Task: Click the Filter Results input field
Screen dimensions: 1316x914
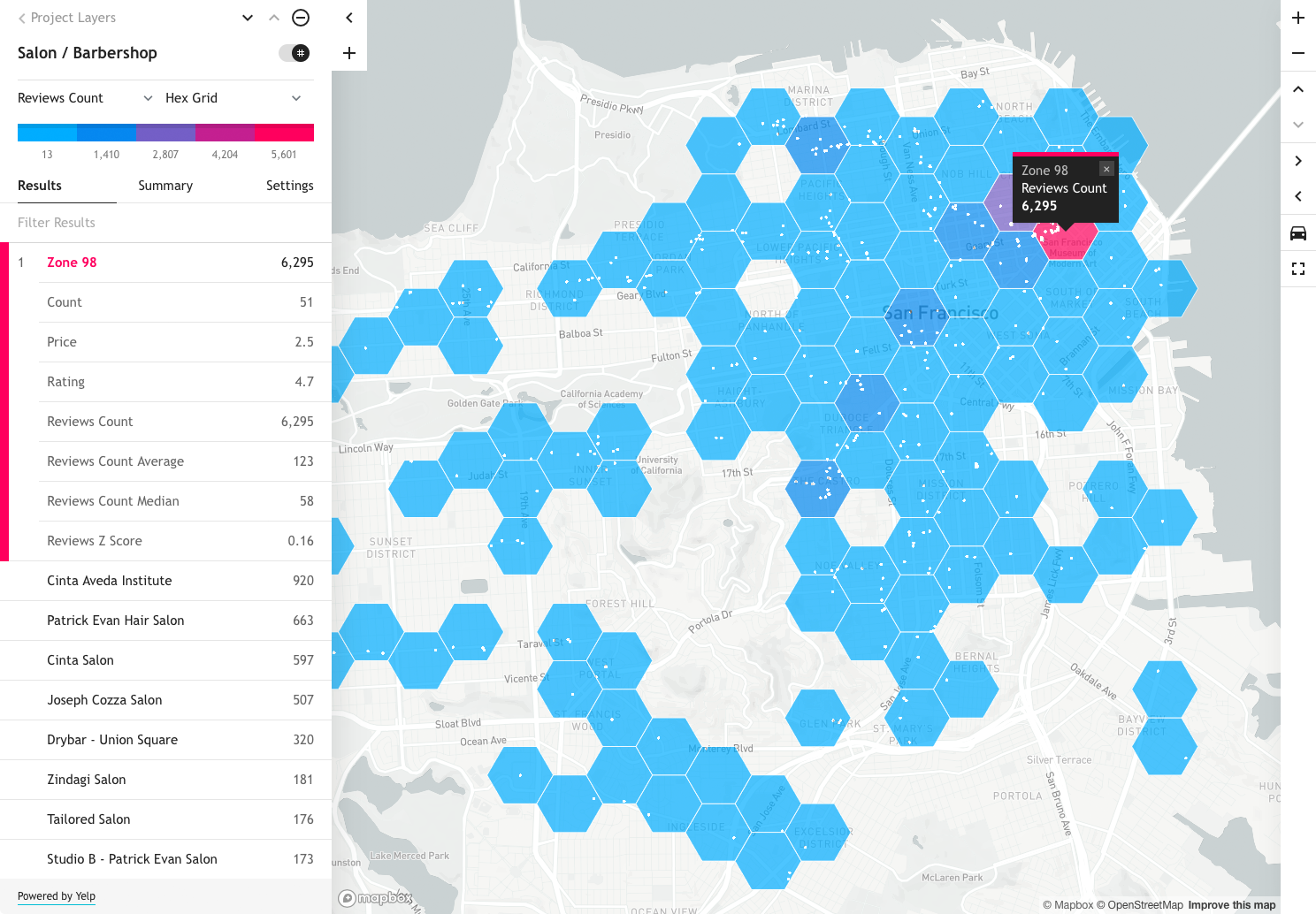Action: [x=165, y=223]
